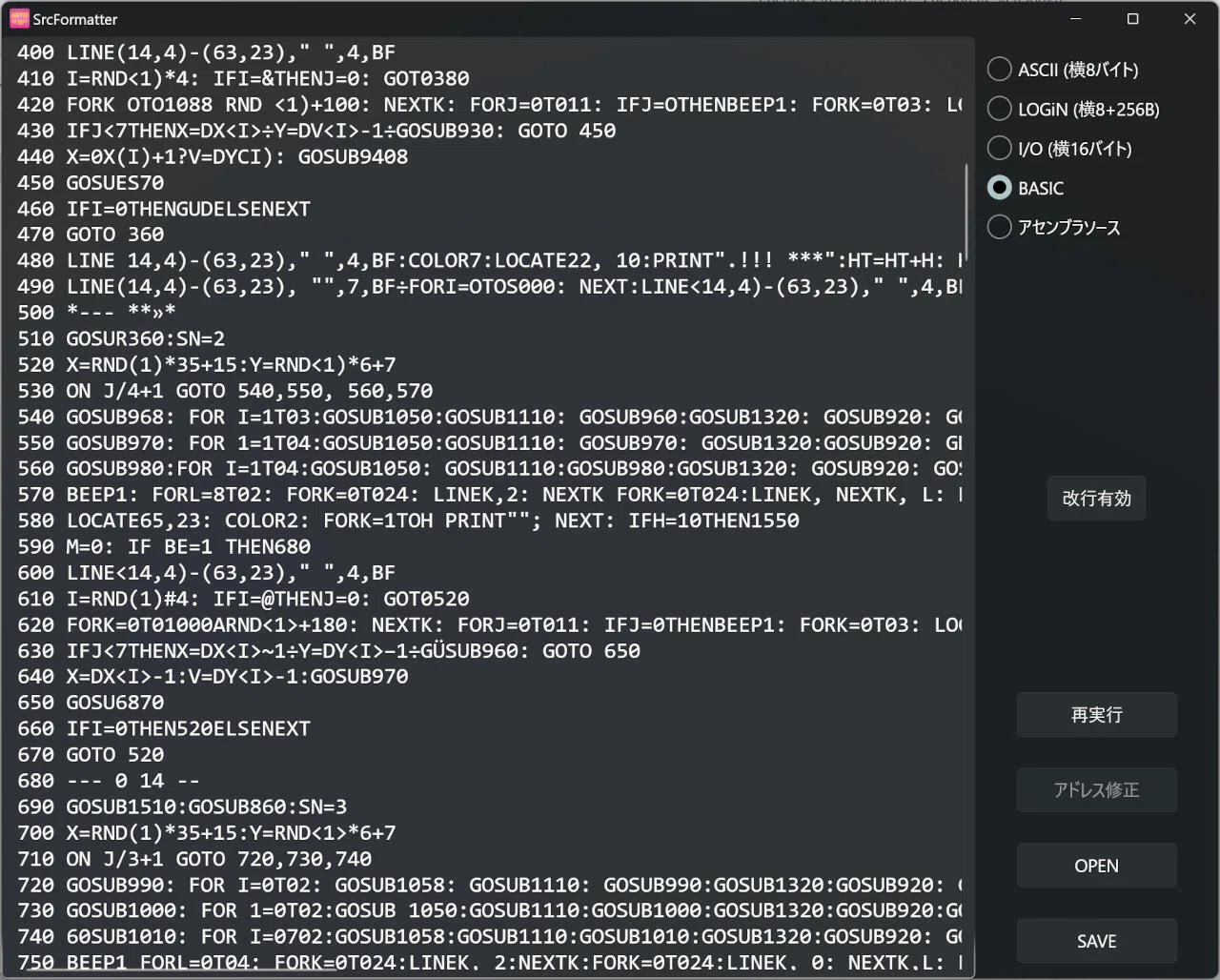Viewport: 1220px width, 980px height.
Task: Click line 660 IFI=0THEN520ELSENEXT
Action: (x=164, y=728)
